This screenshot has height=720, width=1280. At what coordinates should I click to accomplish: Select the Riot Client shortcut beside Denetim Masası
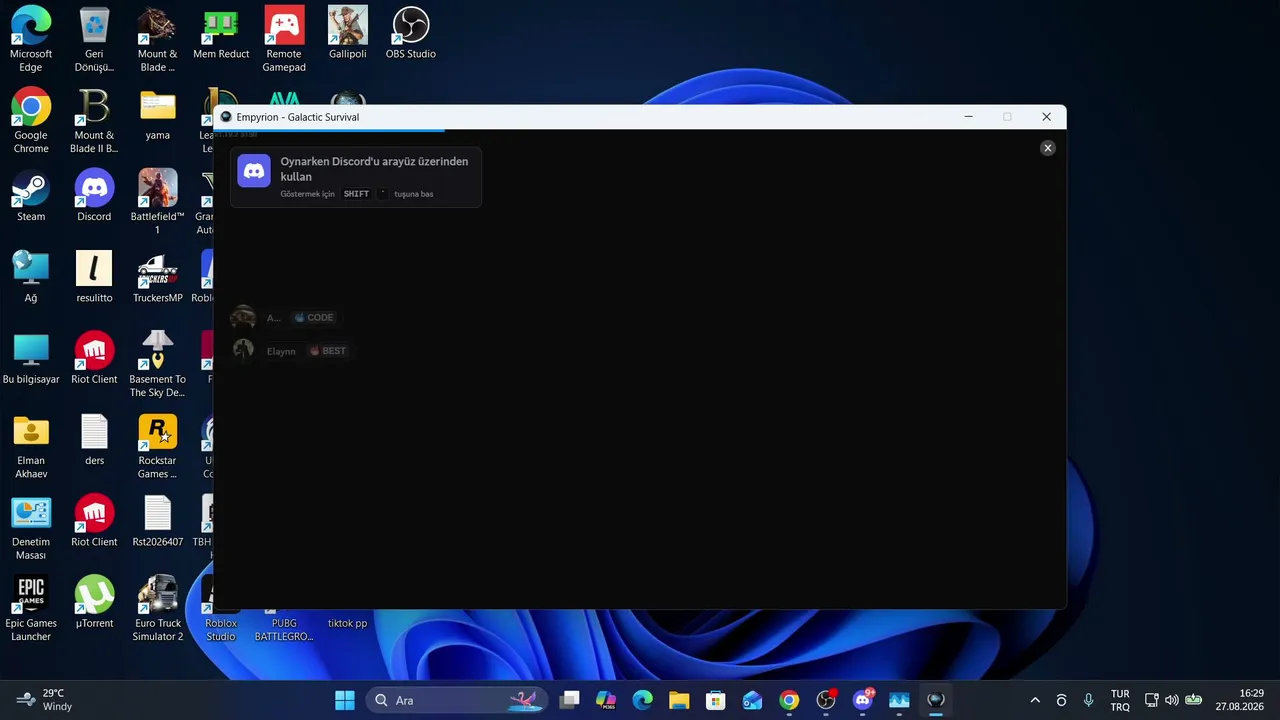point(94,520)
